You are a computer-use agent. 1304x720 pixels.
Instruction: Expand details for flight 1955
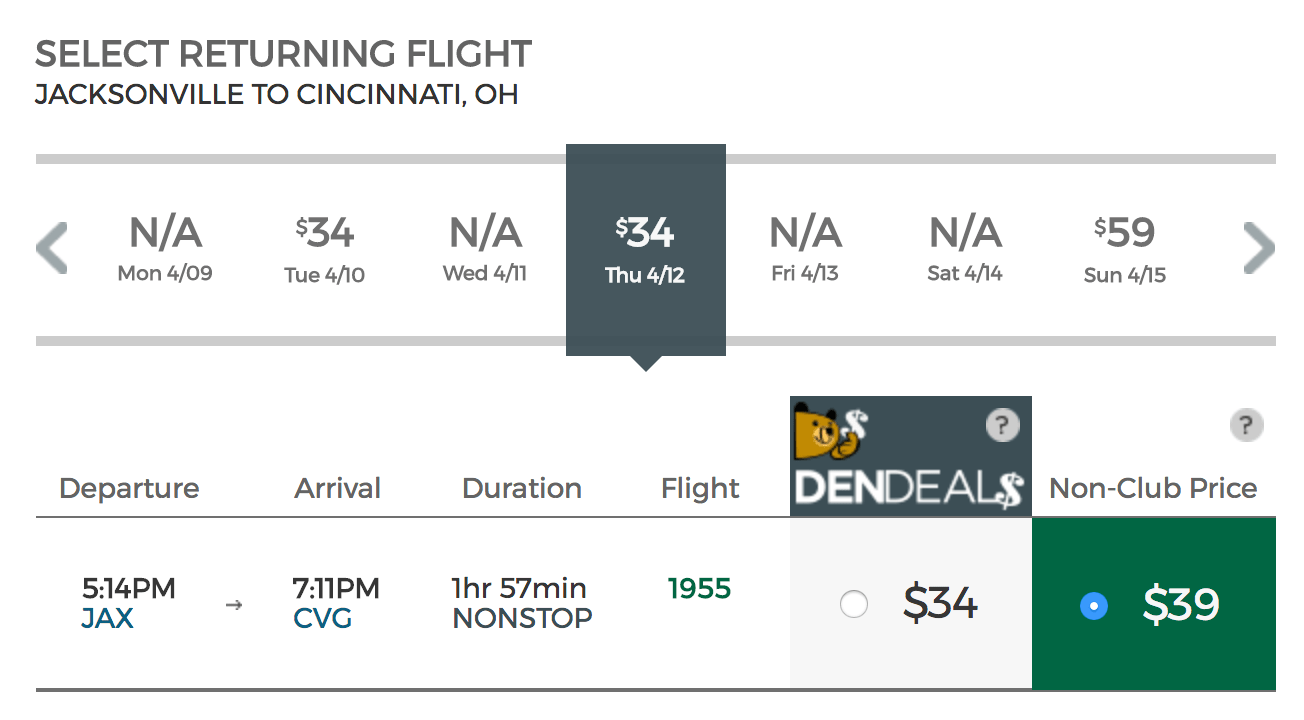(x=699, y=589)
